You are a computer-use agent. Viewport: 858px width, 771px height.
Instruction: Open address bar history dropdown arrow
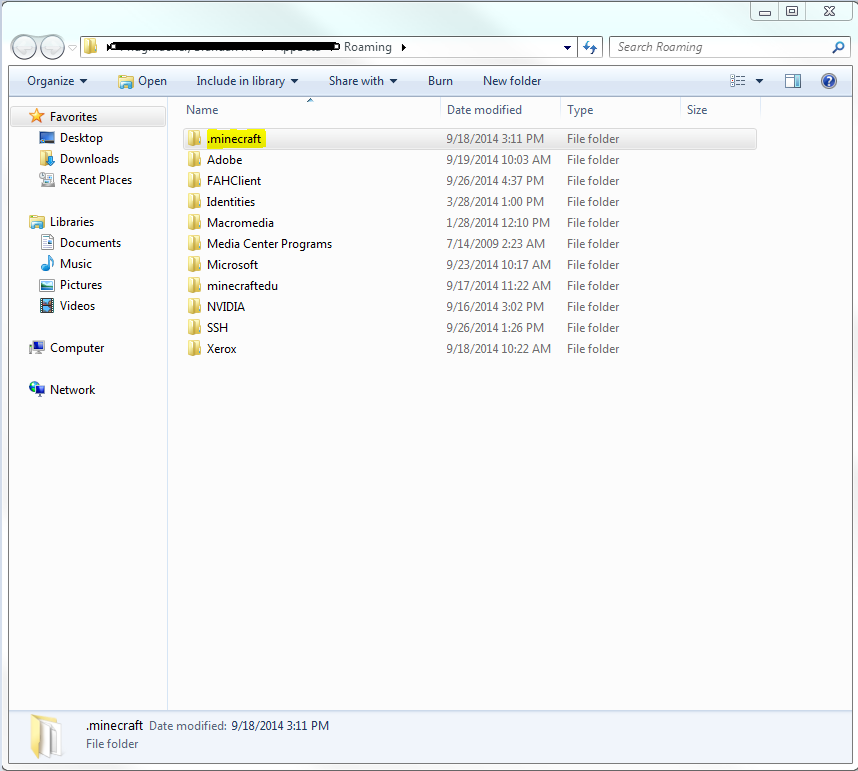(567, 47)
